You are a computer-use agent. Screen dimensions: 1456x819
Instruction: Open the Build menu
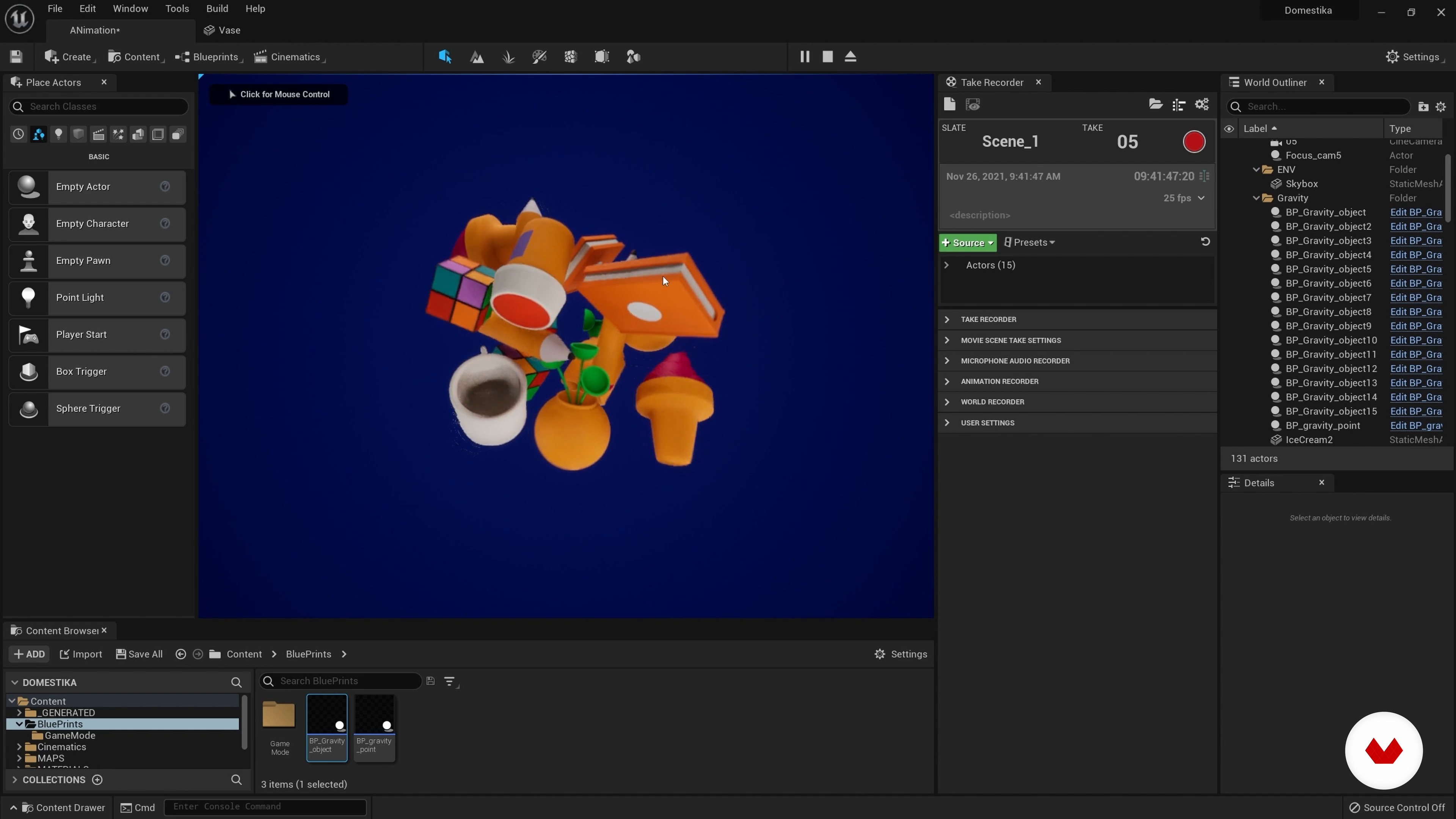(x=217, y=8)
